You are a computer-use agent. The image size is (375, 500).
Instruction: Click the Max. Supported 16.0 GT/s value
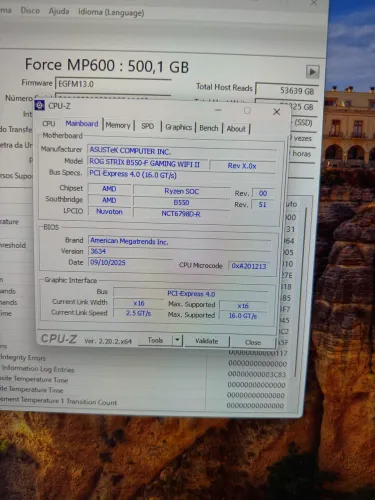coord(243,315)
